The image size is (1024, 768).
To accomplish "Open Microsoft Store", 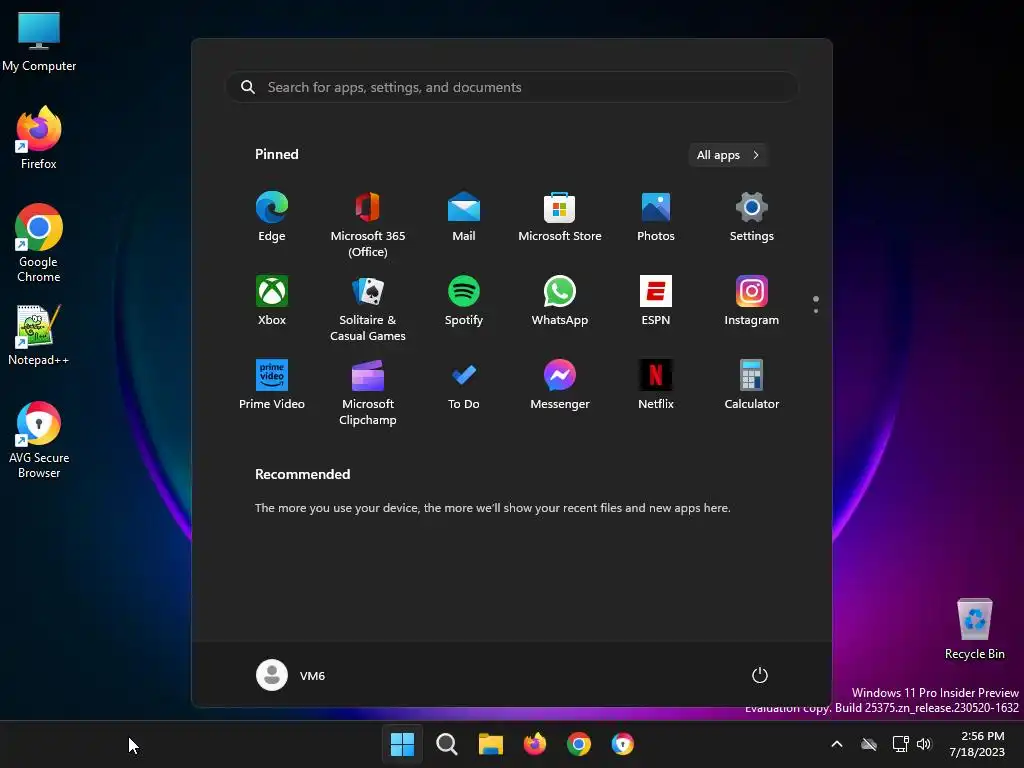I will click(x=560, y=217).
